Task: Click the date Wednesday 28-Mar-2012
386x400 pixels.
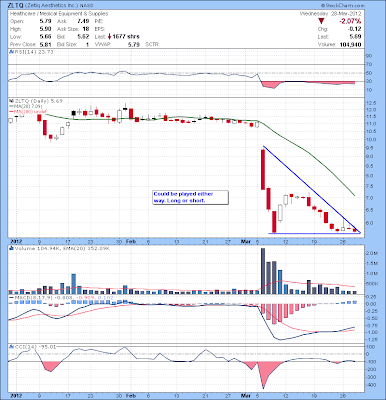Action: [x=331, y=14]
